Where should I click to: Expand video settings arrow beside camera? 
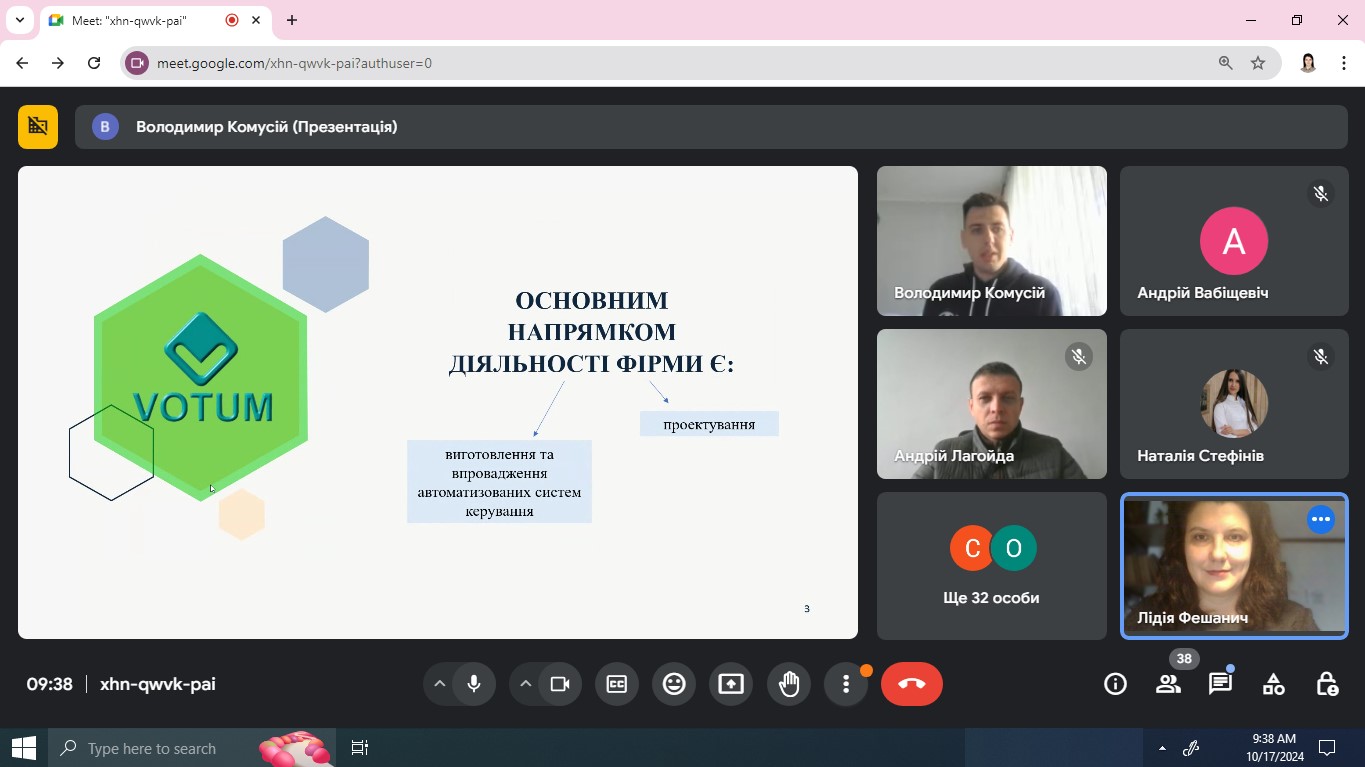click(525, 684)
